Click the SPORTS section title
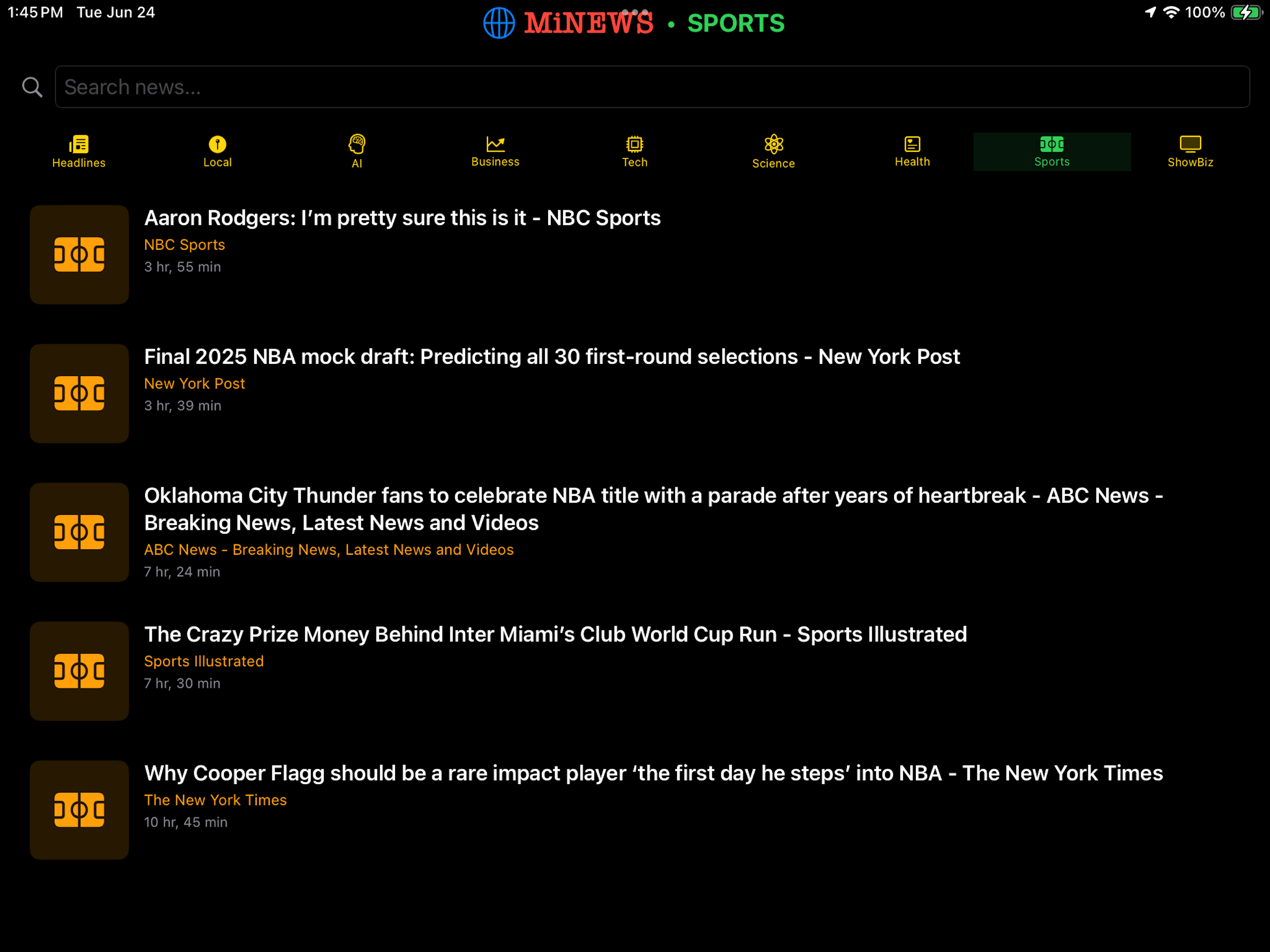 (736, 24)
